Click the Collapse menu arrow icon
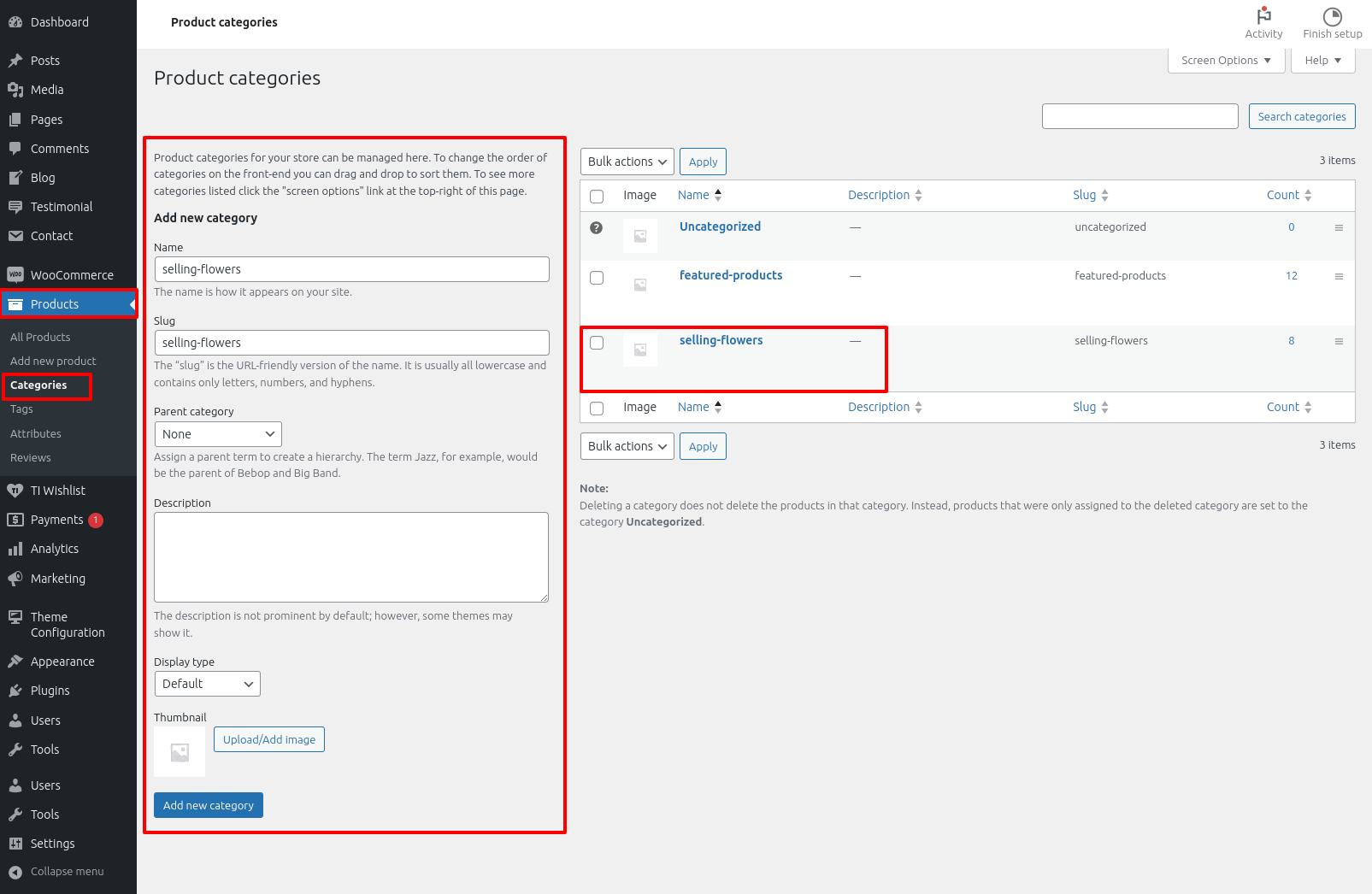 pyautogui.click(x=15, y=872)
